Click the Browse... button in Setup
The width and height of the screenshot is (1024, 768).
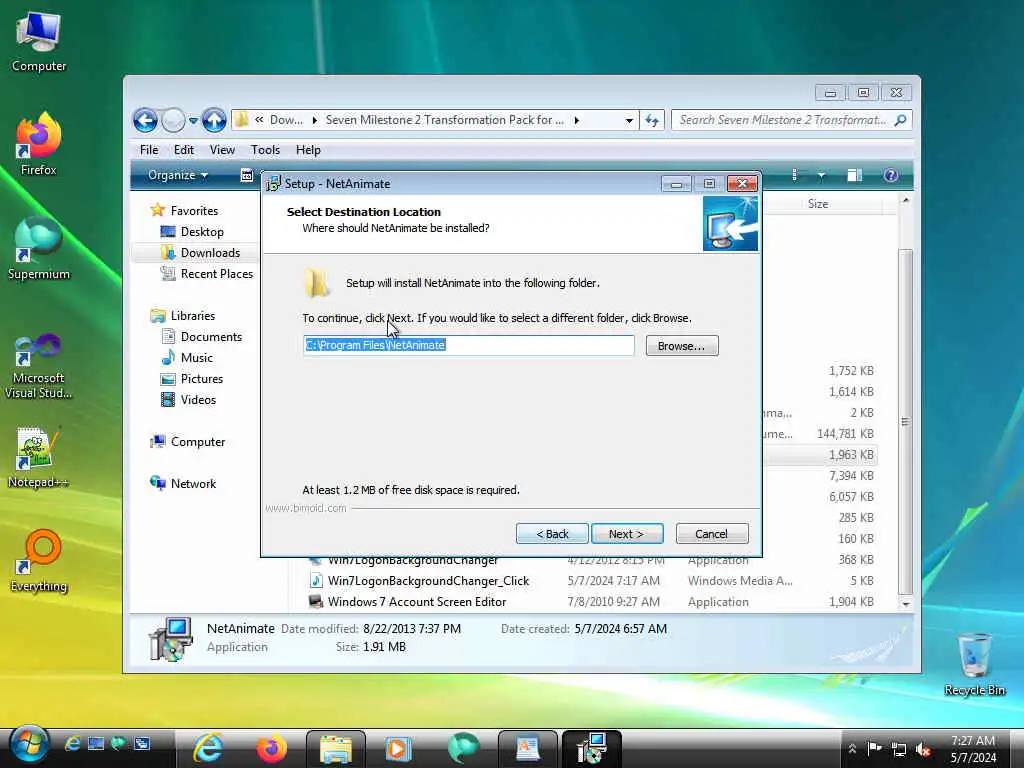pyautogui.click(x=682, y=346)
